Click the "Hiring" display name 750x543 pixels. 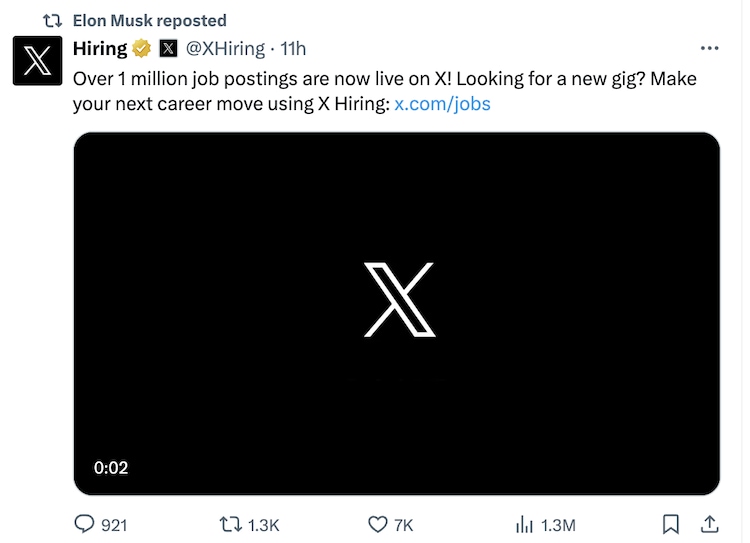(100, 48)
